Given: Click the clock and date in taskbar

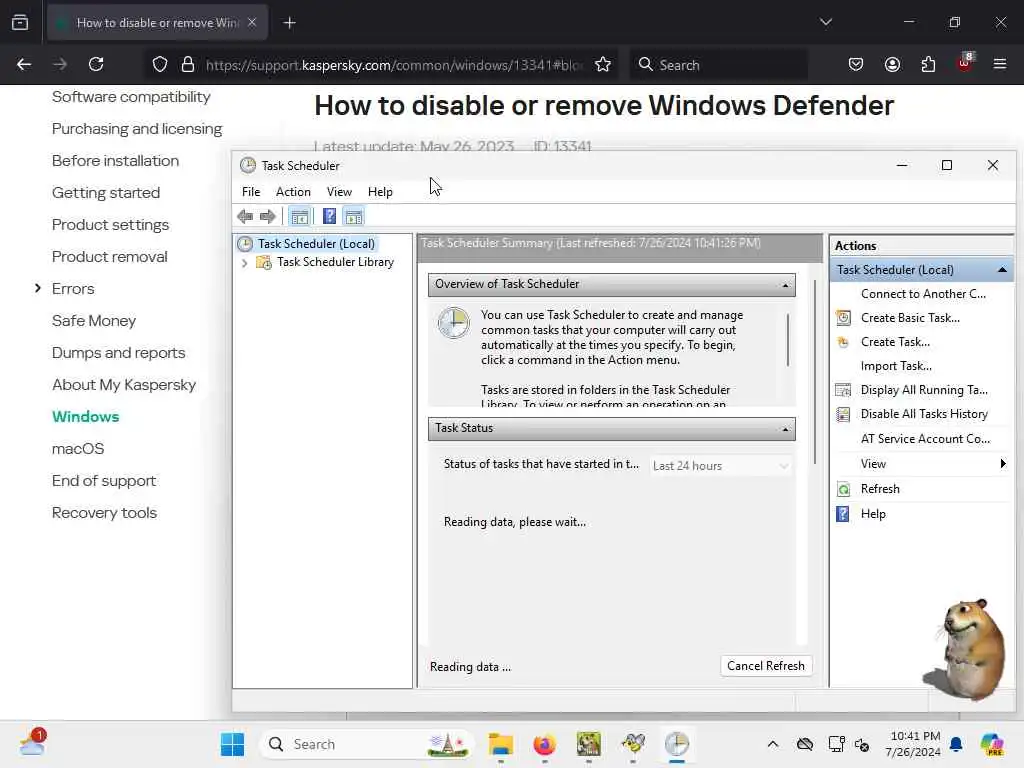Looking at the screenshot, I should (913, 744).
